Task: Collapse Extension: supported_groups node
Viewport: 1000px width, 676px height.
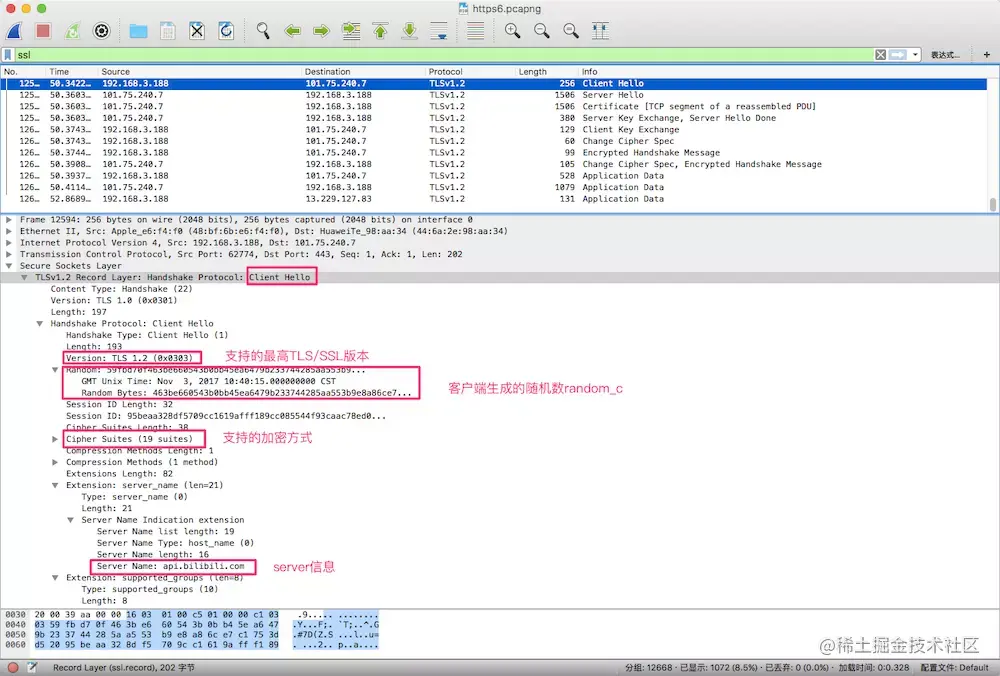Action: (x=55, y=578)
